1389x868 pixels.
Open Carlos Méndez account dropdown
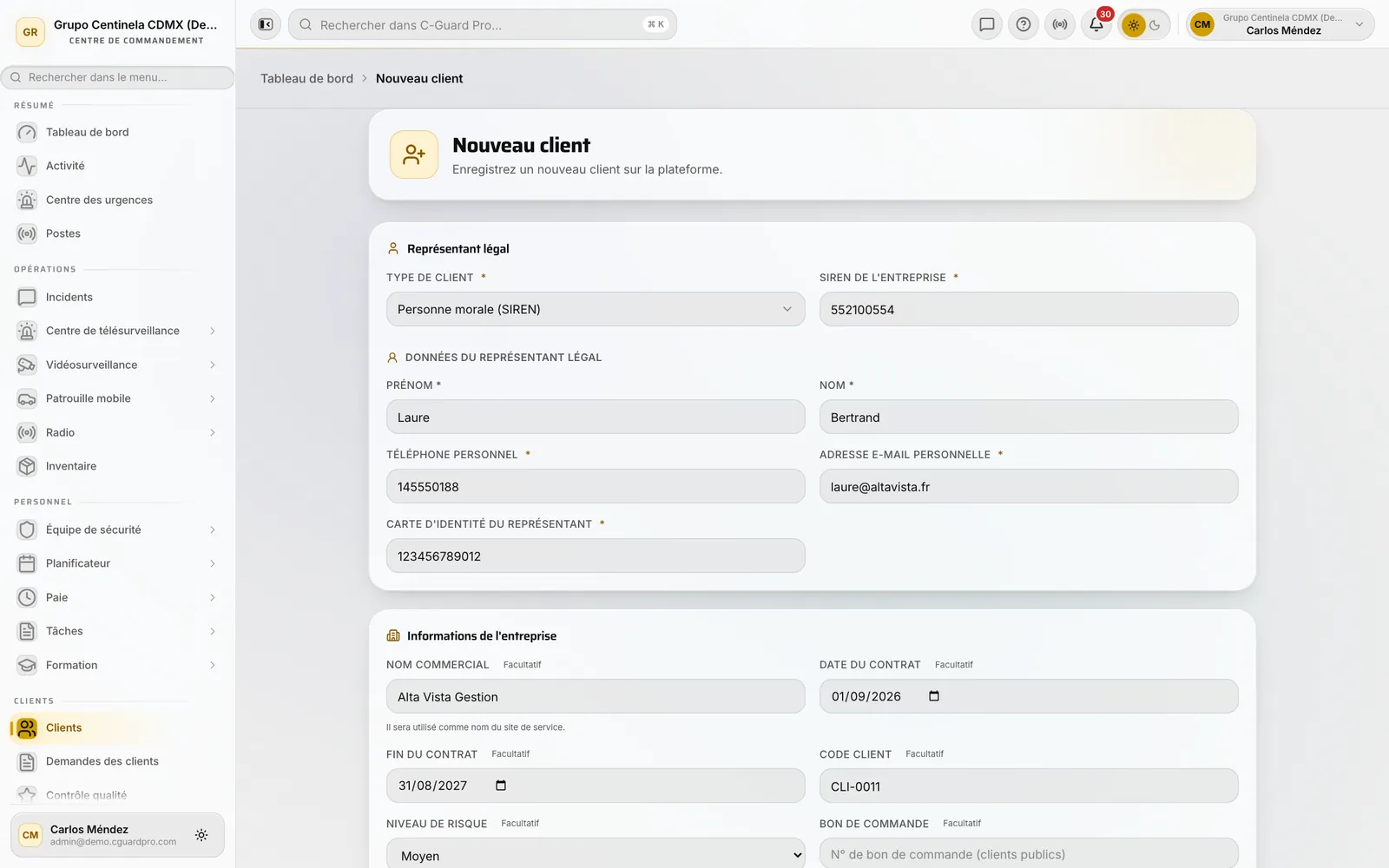pos(1280,24)
